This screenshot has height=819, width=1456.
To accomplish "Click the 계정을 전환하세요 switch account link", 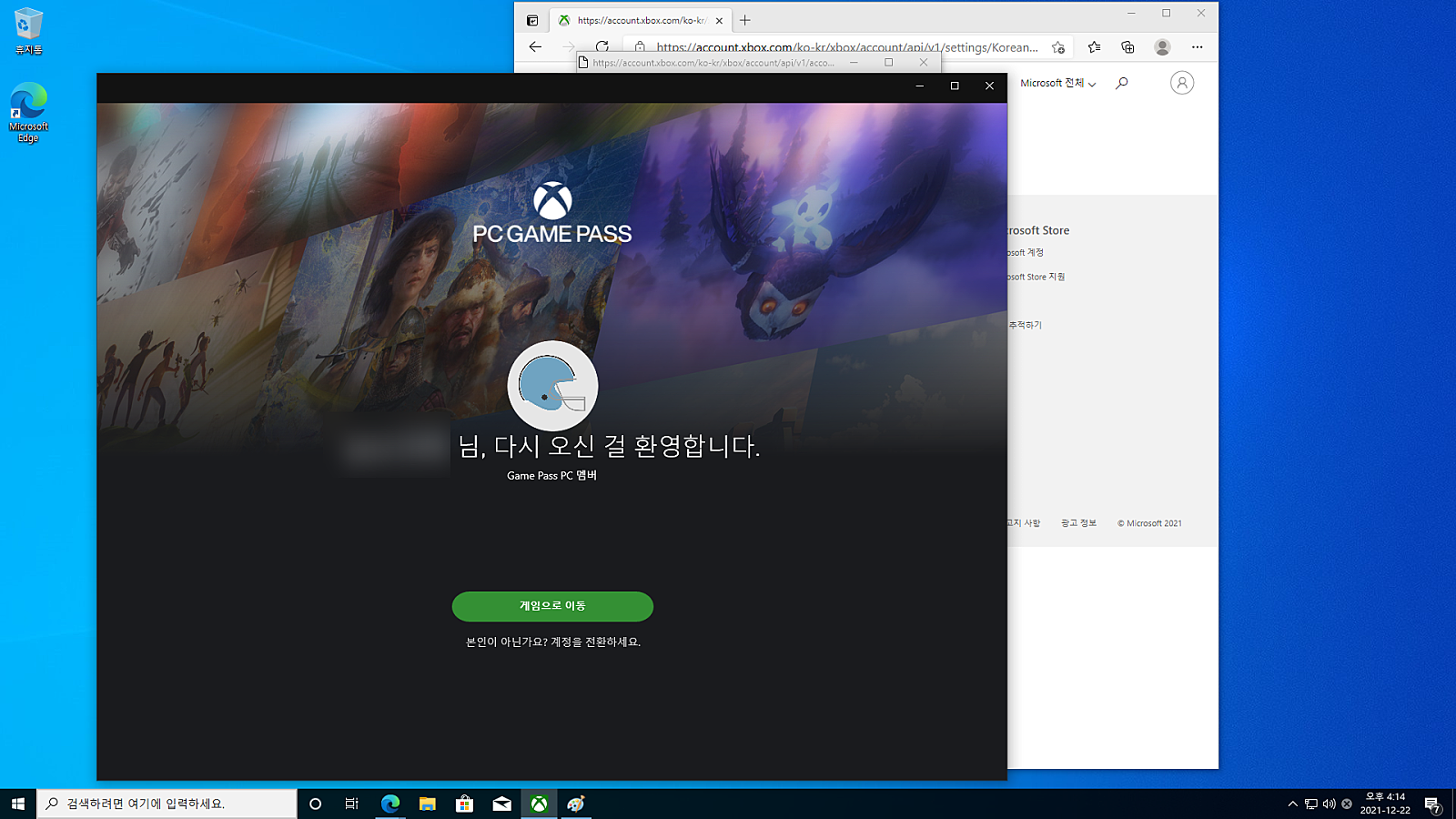I will point(595,642).
